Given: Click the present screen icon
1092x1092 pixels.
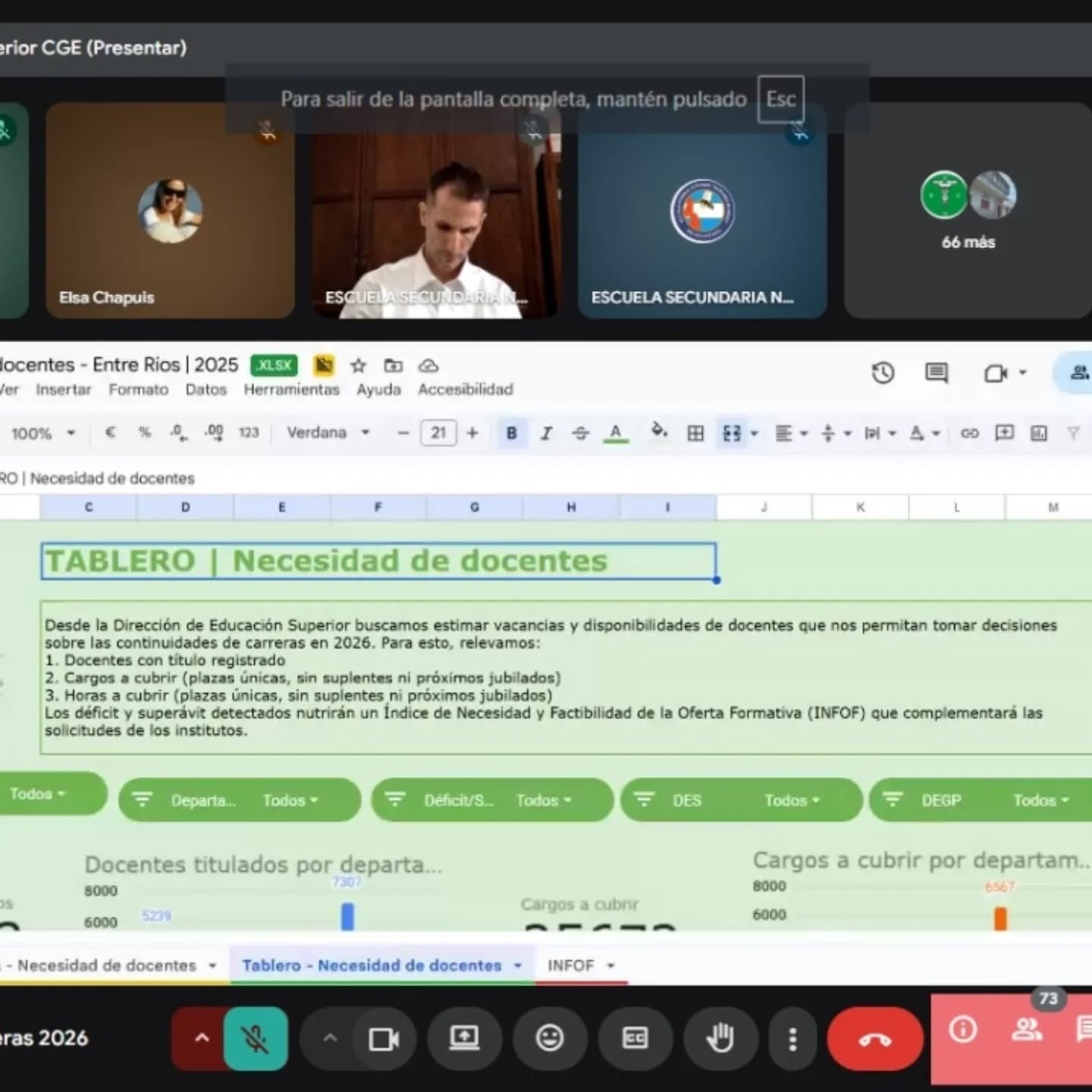Looking at the screenshot, I should pyautogui.click(x=464, y=1038).
